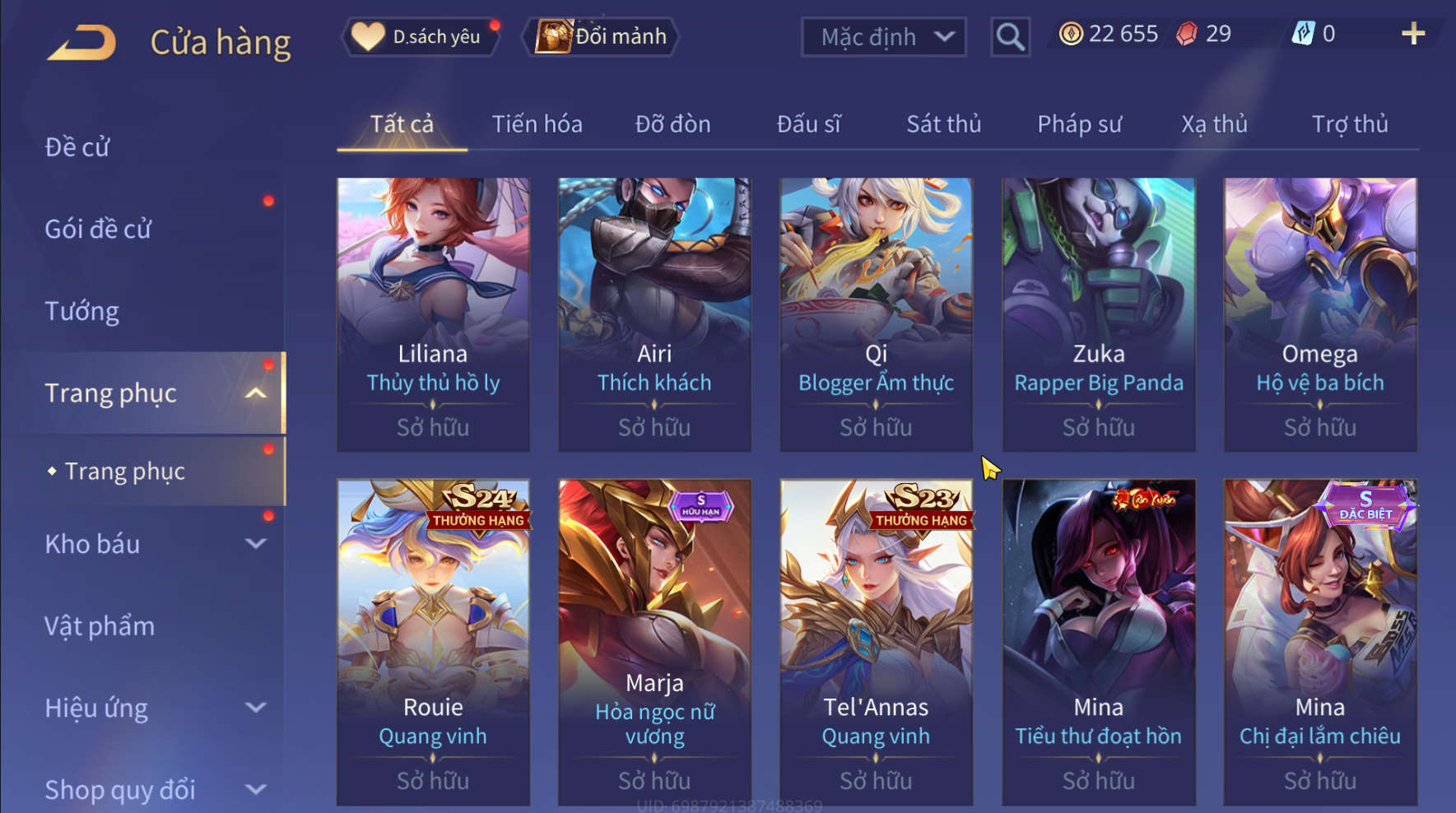Select the Airi Thích khách skin card
The height and width of the screenshot is (813, 1456).
pyautogui.click(x=654, y=314)
